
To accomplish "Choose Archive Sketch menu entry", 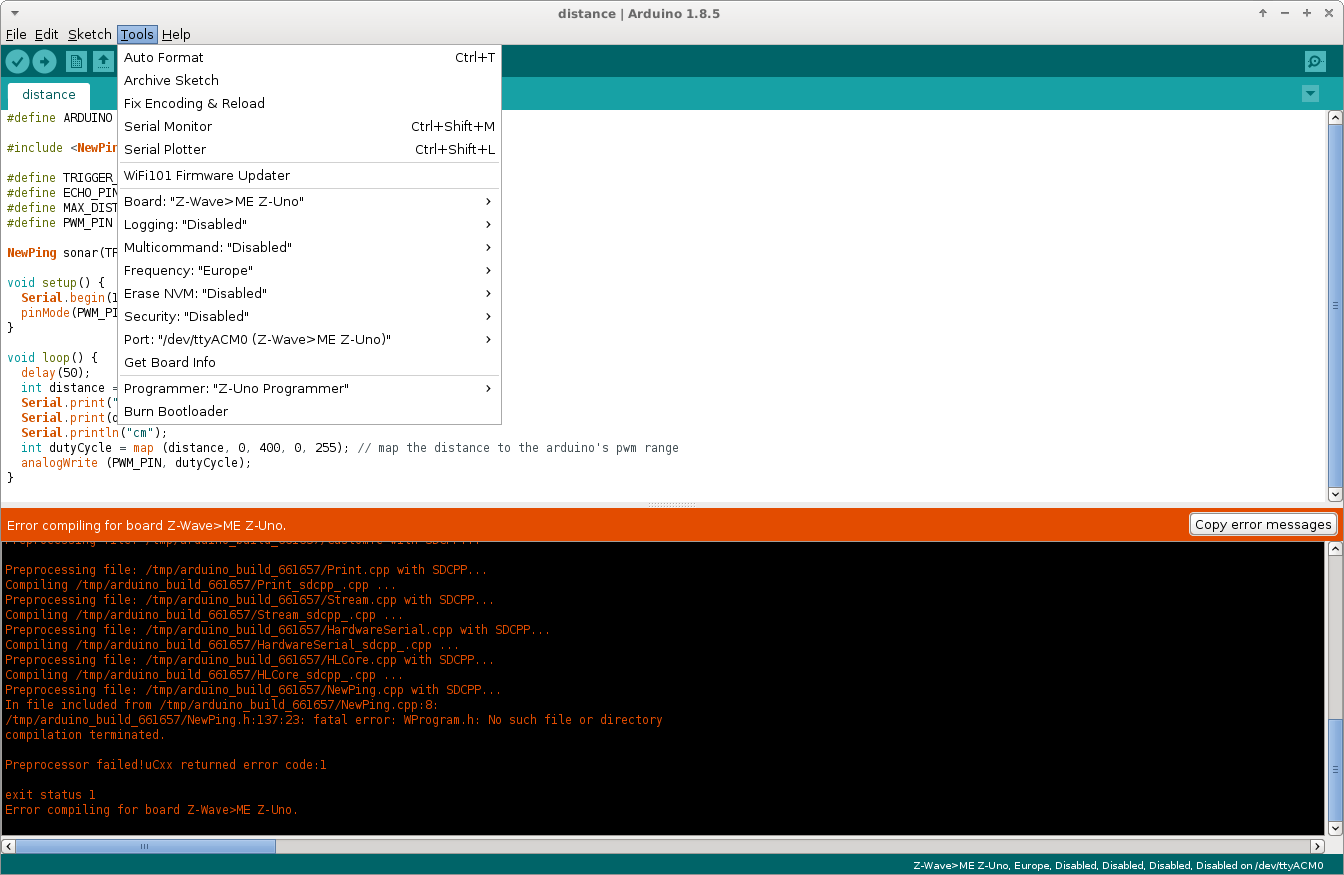I will (x=309, y=81).
